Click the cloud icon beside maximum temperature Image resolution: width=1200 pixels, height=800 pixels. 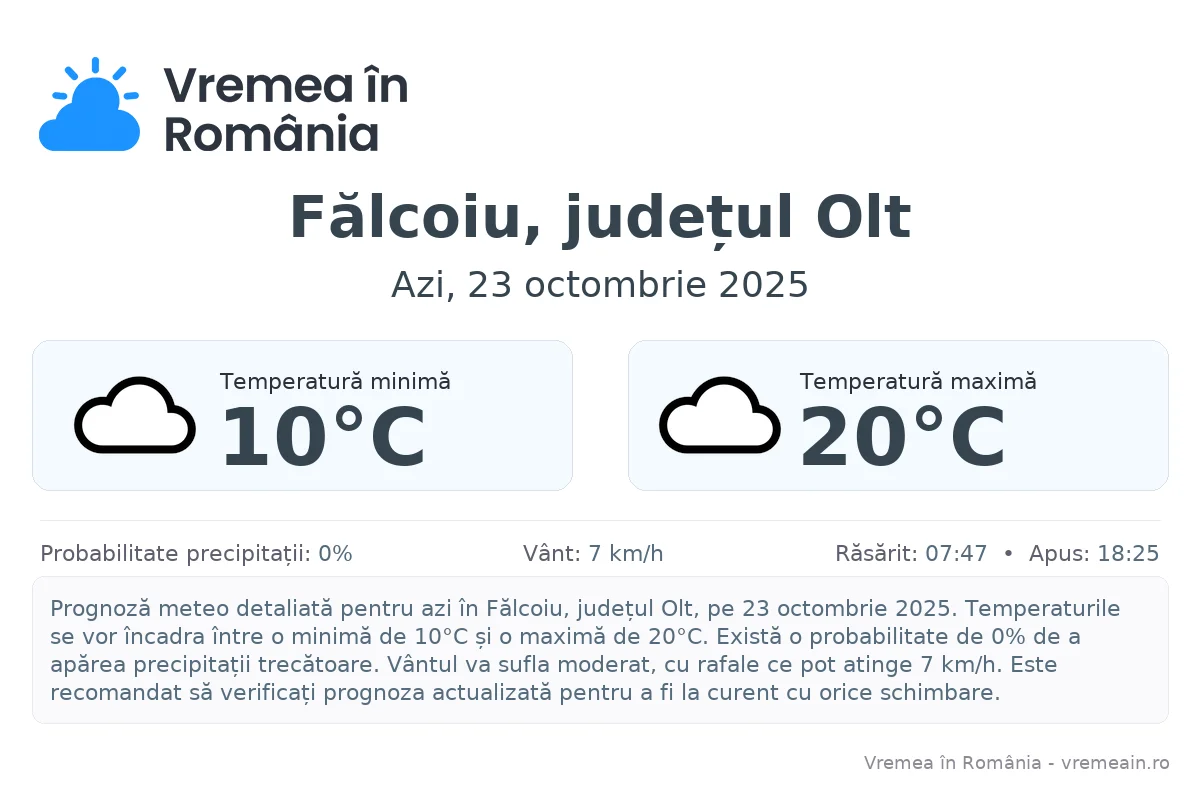(x=720, y=416)
